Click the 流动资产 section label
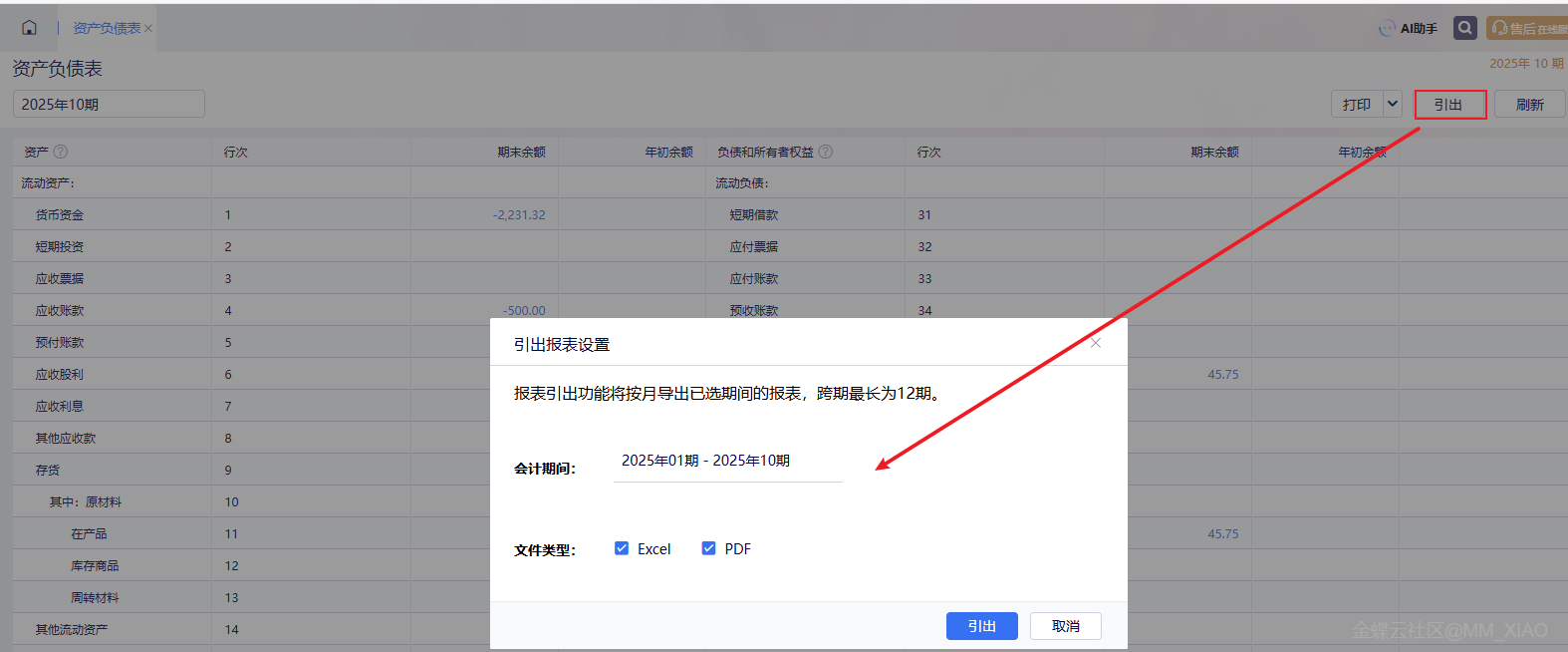Image resolution: width=1568 pixels, height=652 pixels. pos(48,183)
